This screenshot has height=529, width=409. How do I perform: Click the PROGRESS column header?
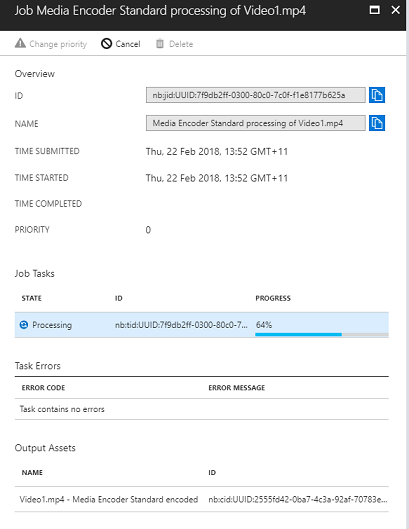pos(273,298)
